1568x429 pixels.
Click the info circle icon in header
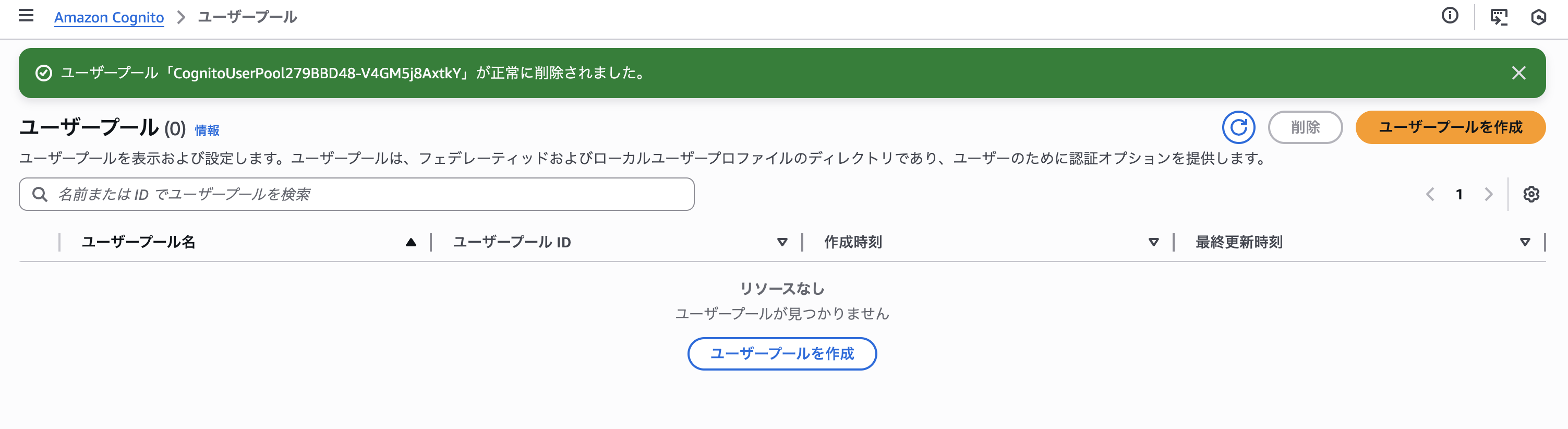point(1449,16)
